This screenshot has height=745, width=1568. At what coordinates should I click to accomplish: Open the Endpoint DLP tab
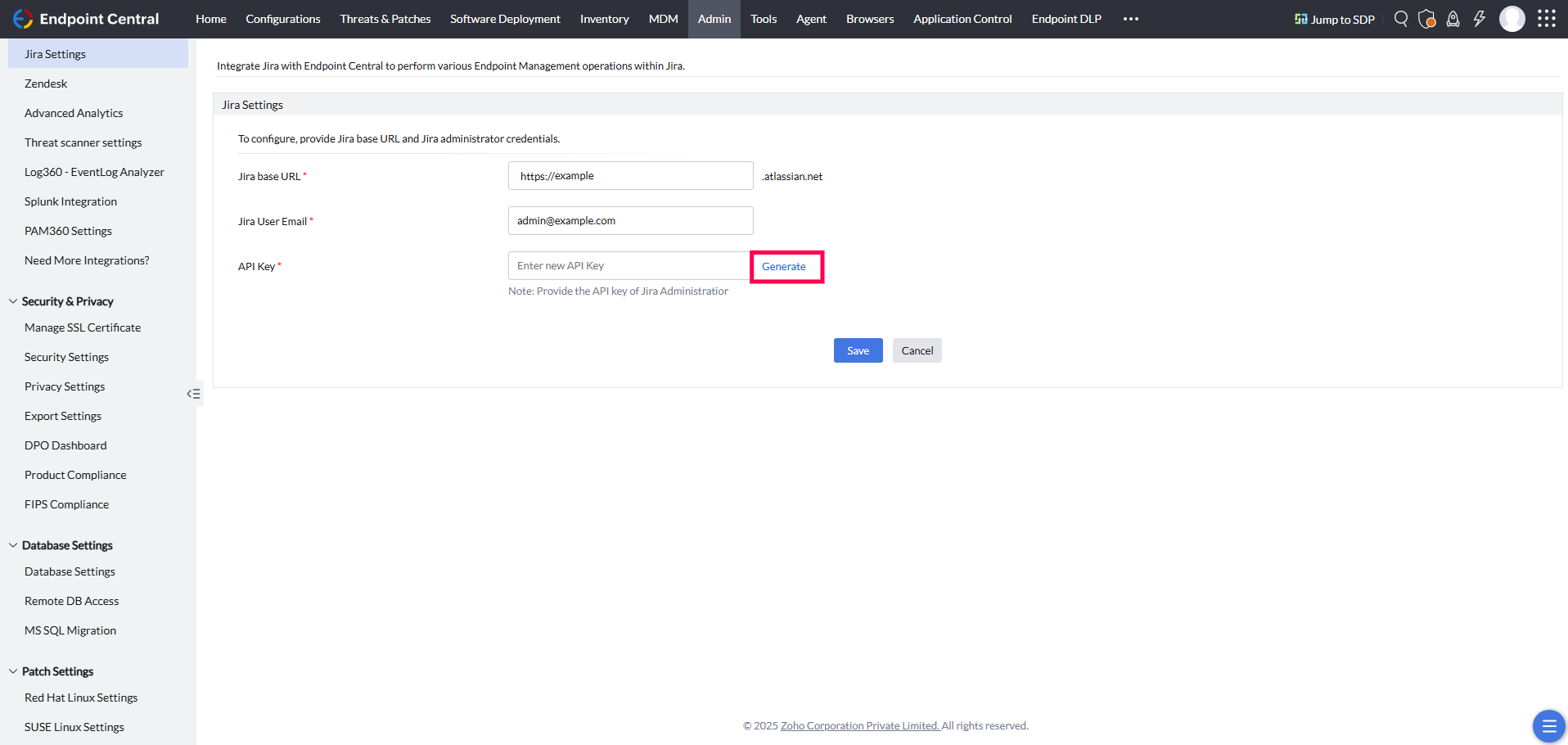[1066, 19]
